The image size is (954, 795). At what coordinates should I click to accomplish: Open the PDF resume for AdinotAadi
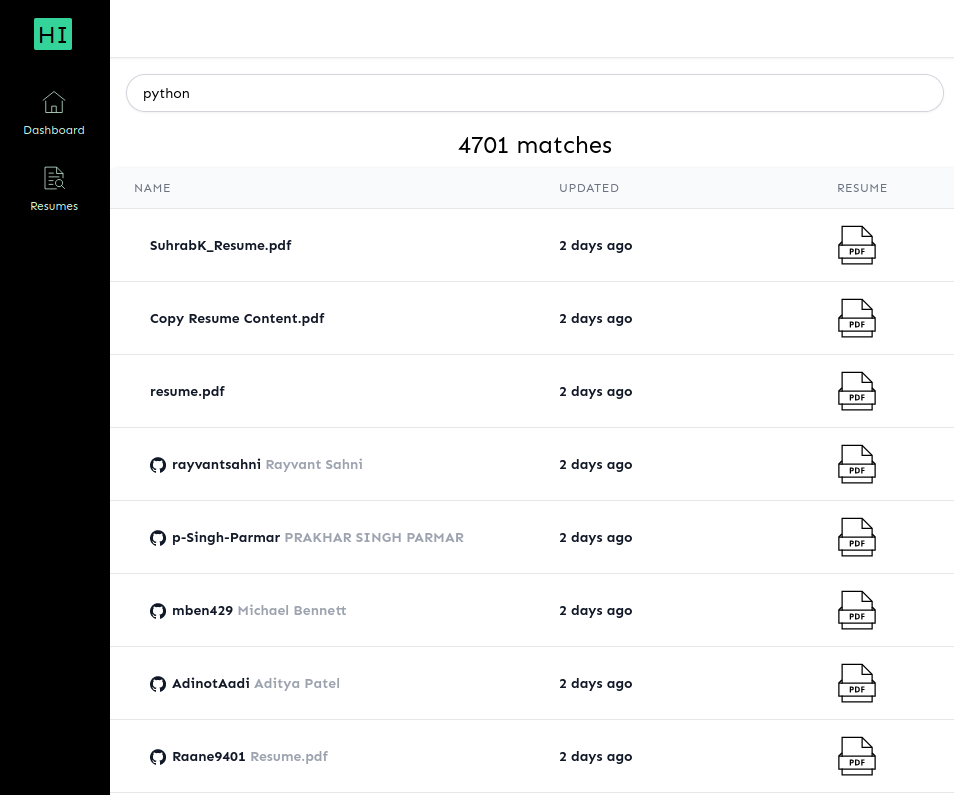[856, 683]
